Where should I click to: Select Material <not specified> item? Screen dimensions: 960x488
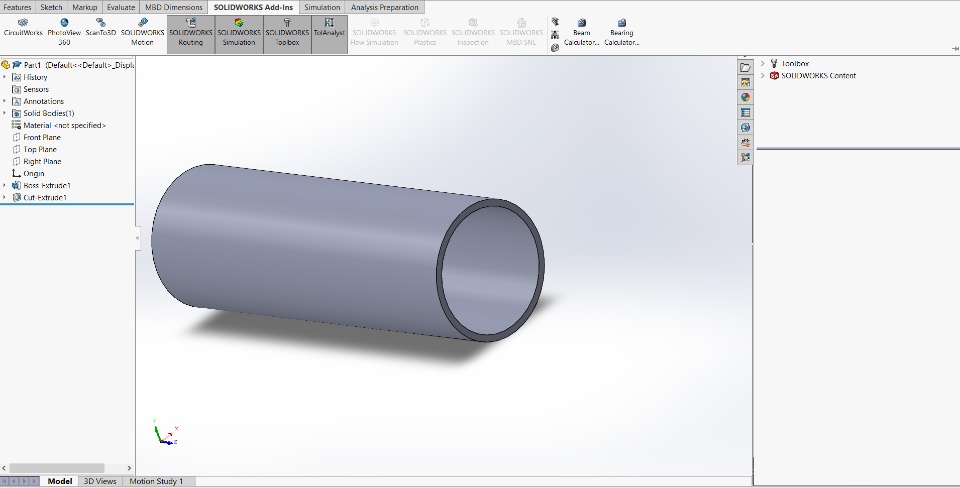(59, 126)
